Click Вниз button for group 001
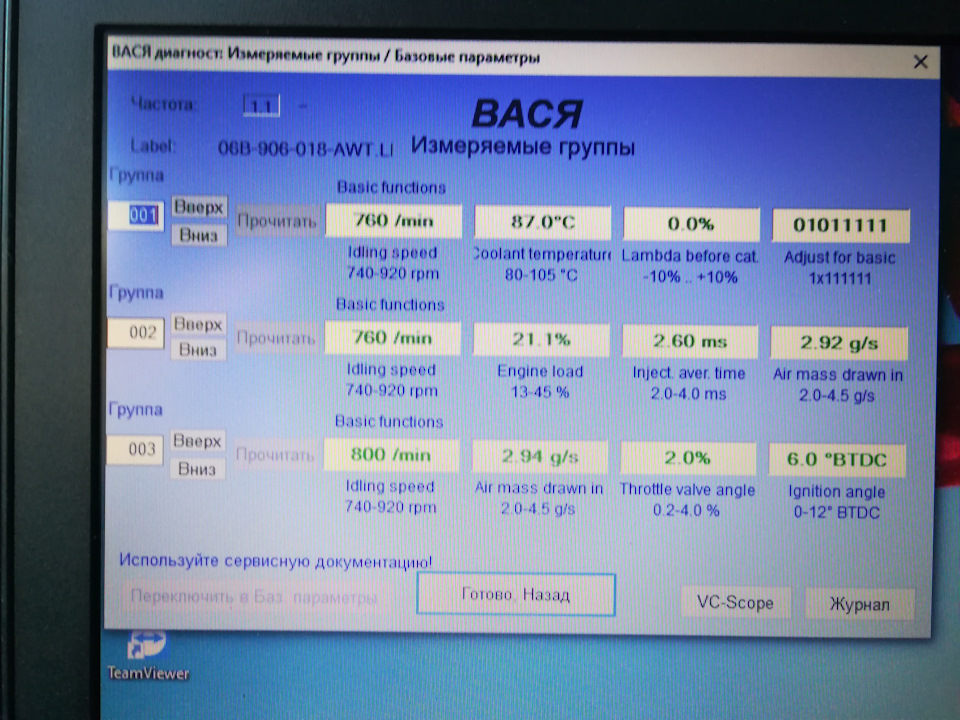 (199, 235)
